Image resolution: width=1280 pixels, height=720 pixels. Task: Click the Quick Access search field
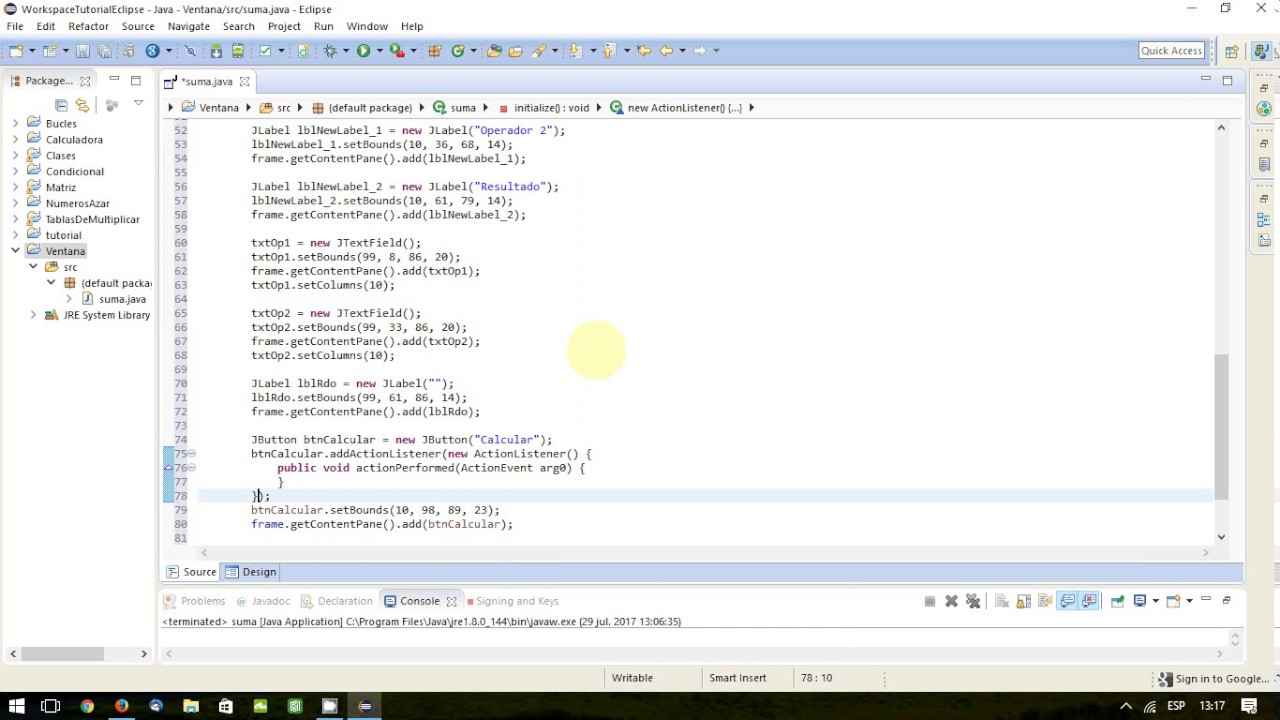(1171, 51)
